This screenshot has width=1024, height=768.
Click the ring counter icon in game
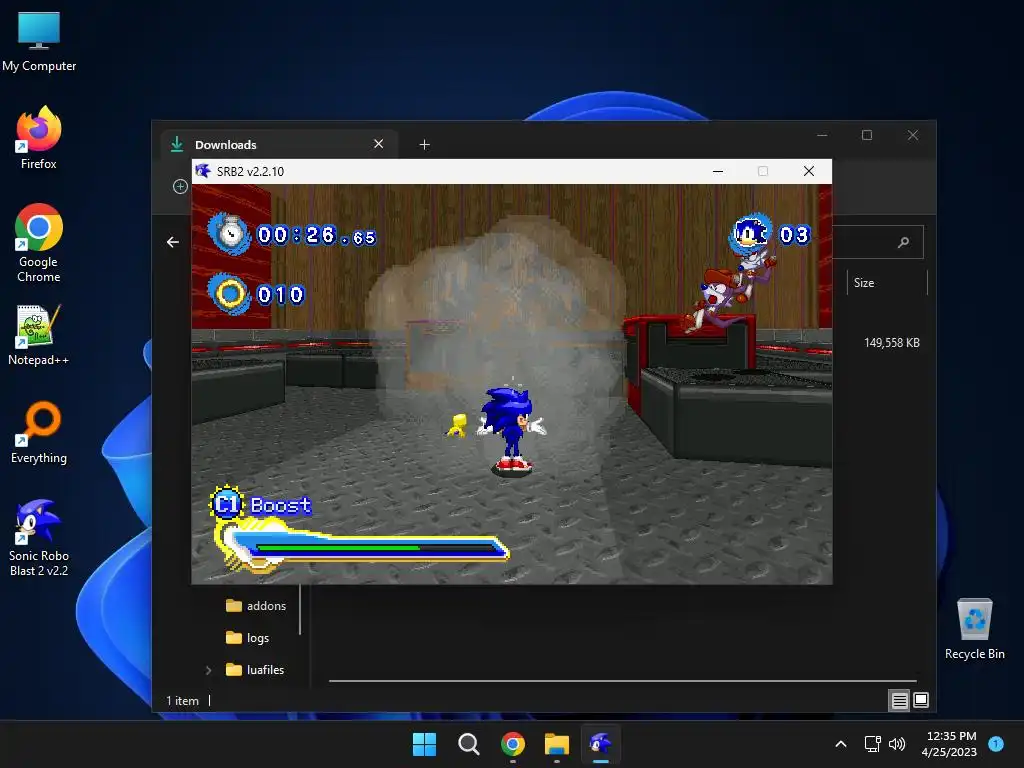coord(229,295)
